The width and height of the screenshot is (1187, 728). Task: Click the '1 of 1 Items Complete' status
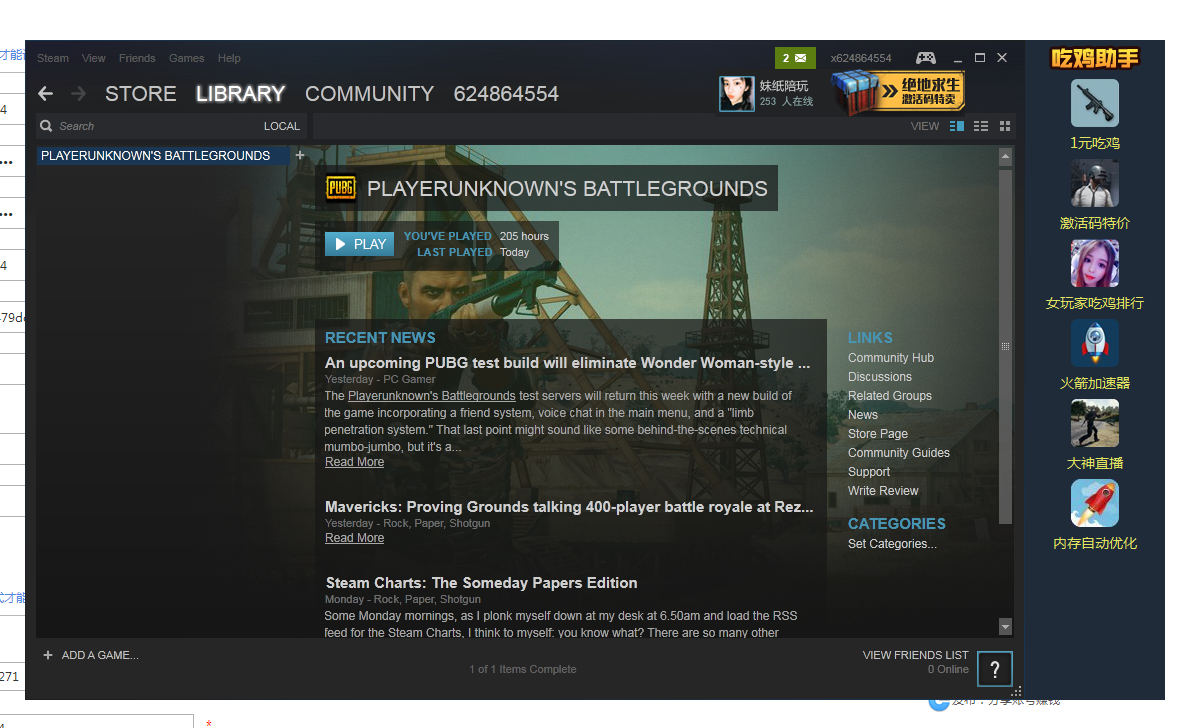click(522, 669)
